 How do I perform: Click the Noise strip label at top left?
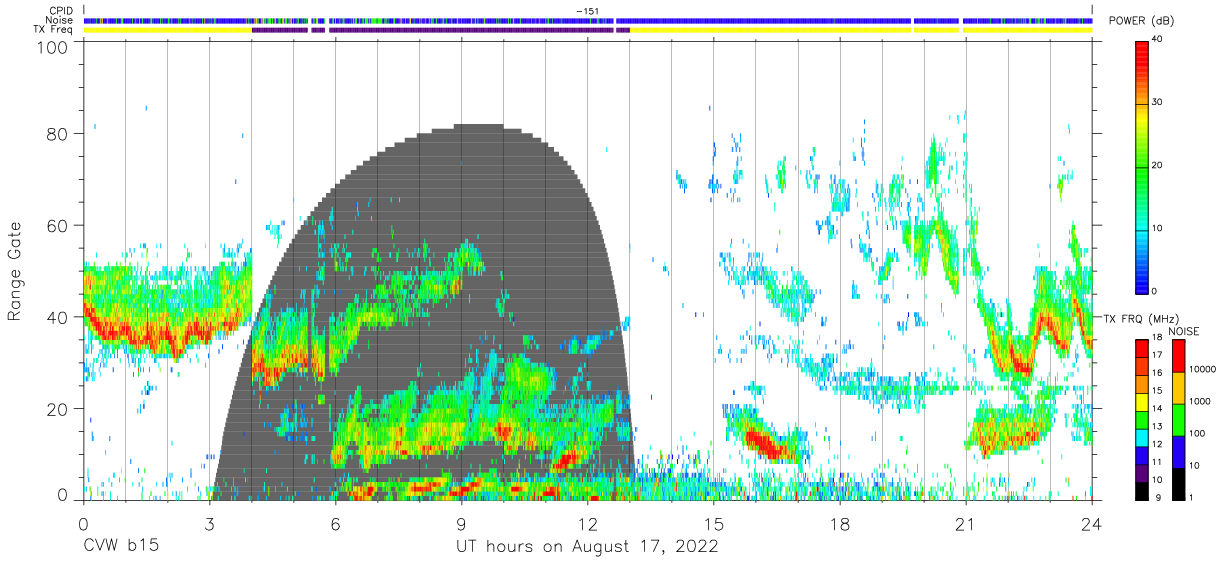(x=59, y=20)
